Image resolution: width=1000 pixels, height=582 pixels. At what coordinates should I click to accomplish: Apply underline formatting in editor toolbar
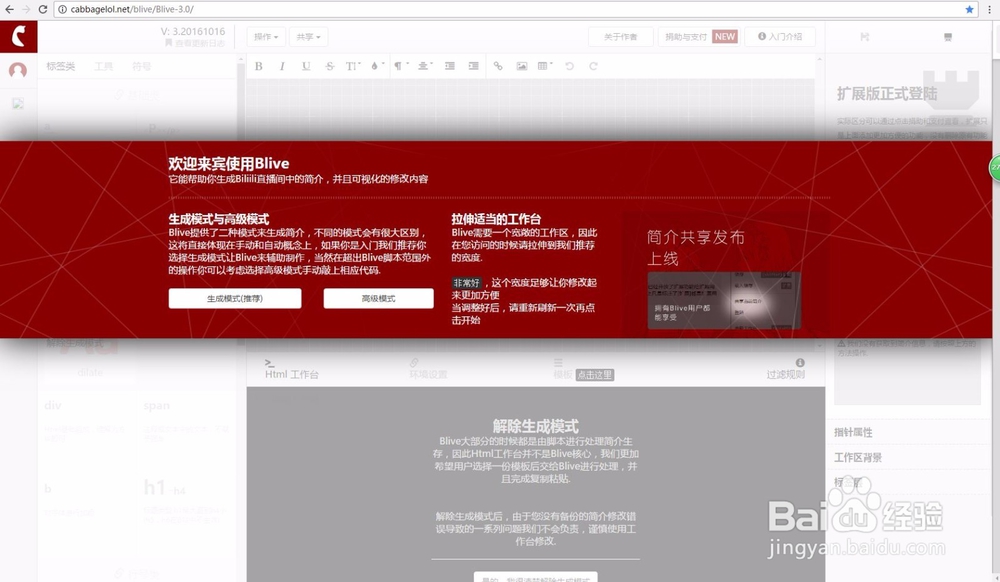[x=306, y=66]
